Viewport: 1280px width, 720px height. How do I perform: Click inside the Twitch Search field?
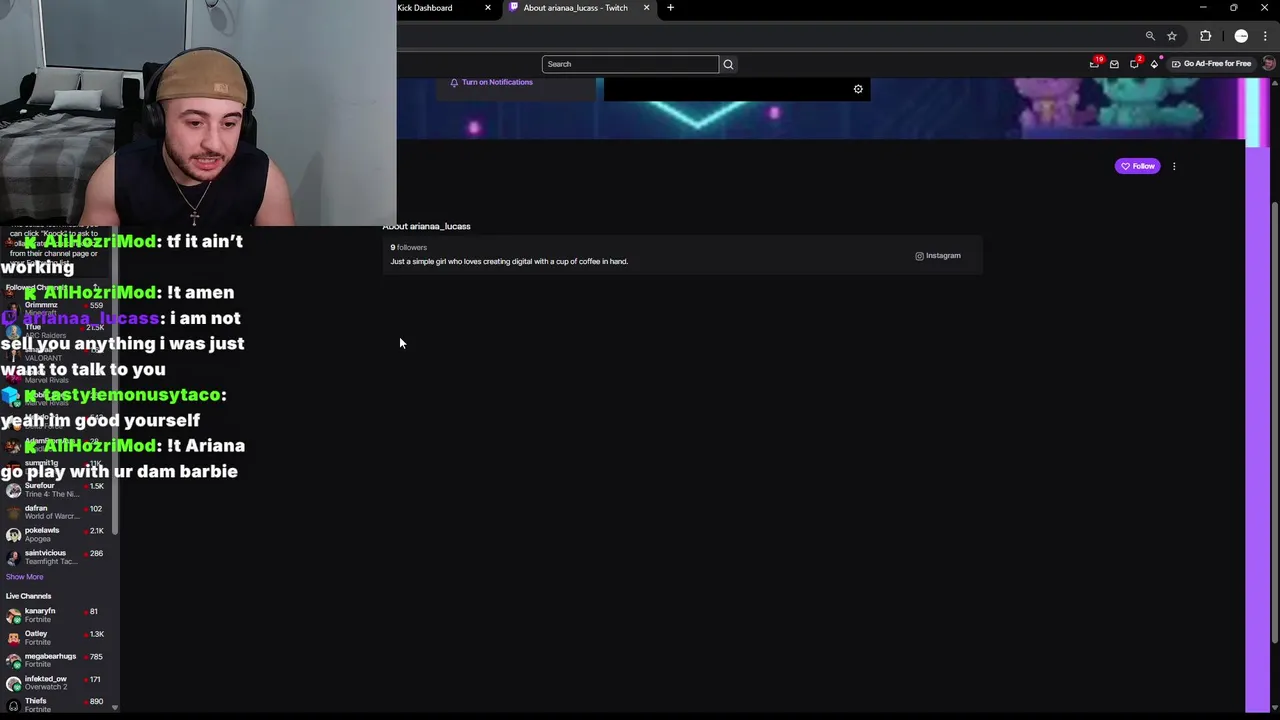(630, 64)
